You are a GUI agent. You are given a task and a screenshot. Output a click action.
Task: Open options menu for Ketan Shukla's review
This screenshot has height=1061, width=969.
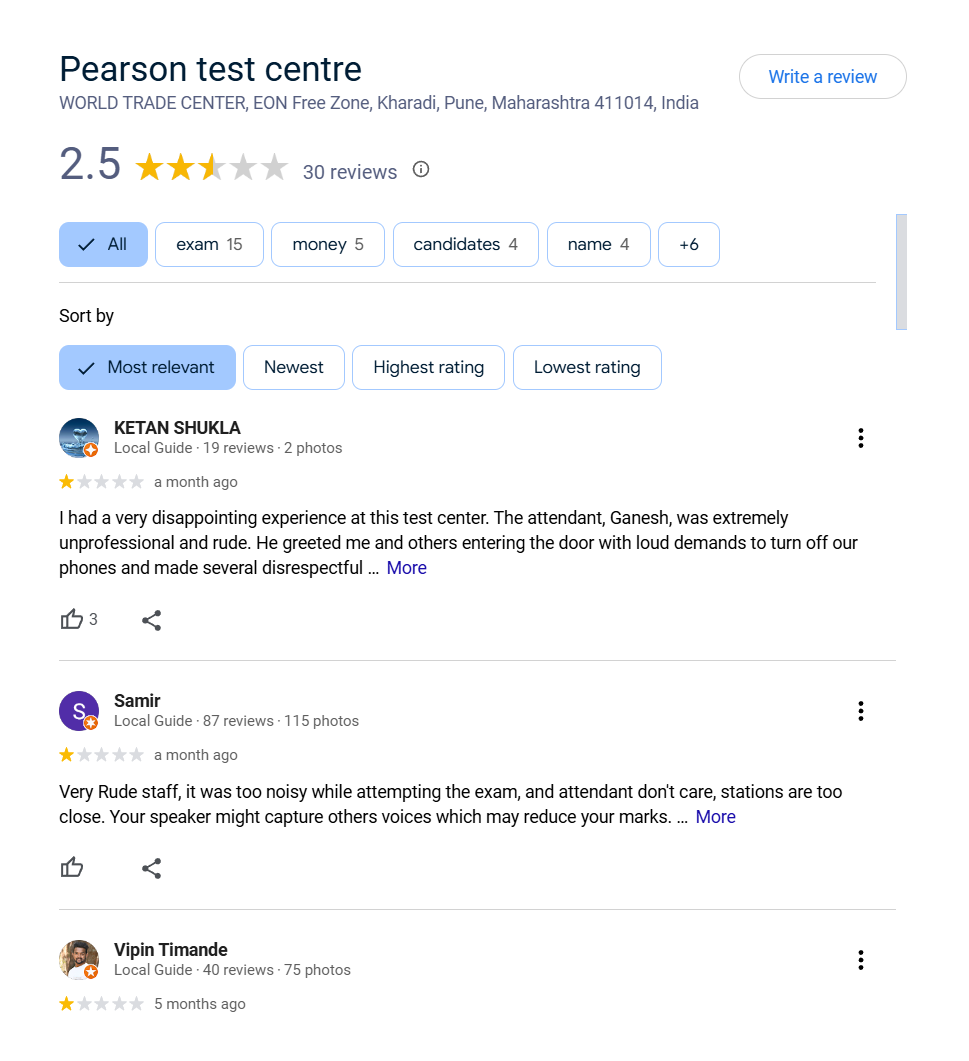(860, 438)
